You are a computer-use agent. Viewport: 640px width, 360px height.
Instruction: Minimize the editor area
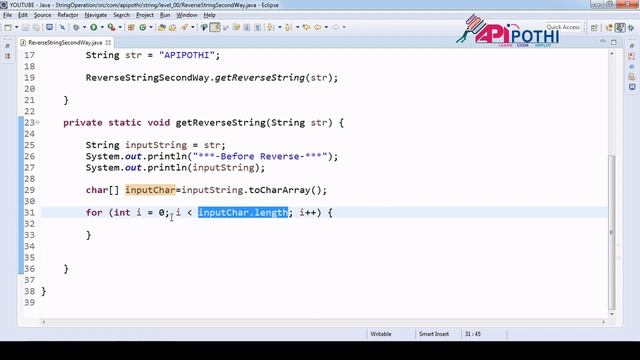(x=603, y=42)
